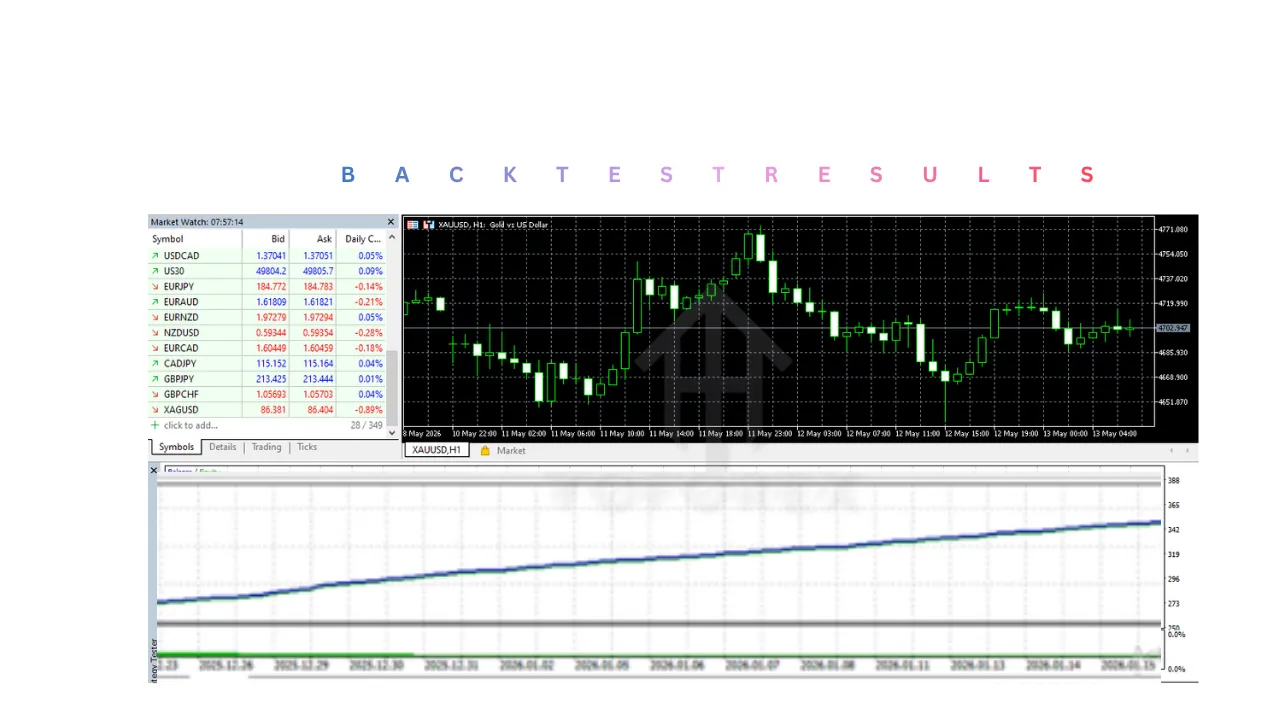Image resolution: width=1280 pixels, height=720 pixels.
Task: Select the GBPJPY symbol name
Action: tap(180, 379)
